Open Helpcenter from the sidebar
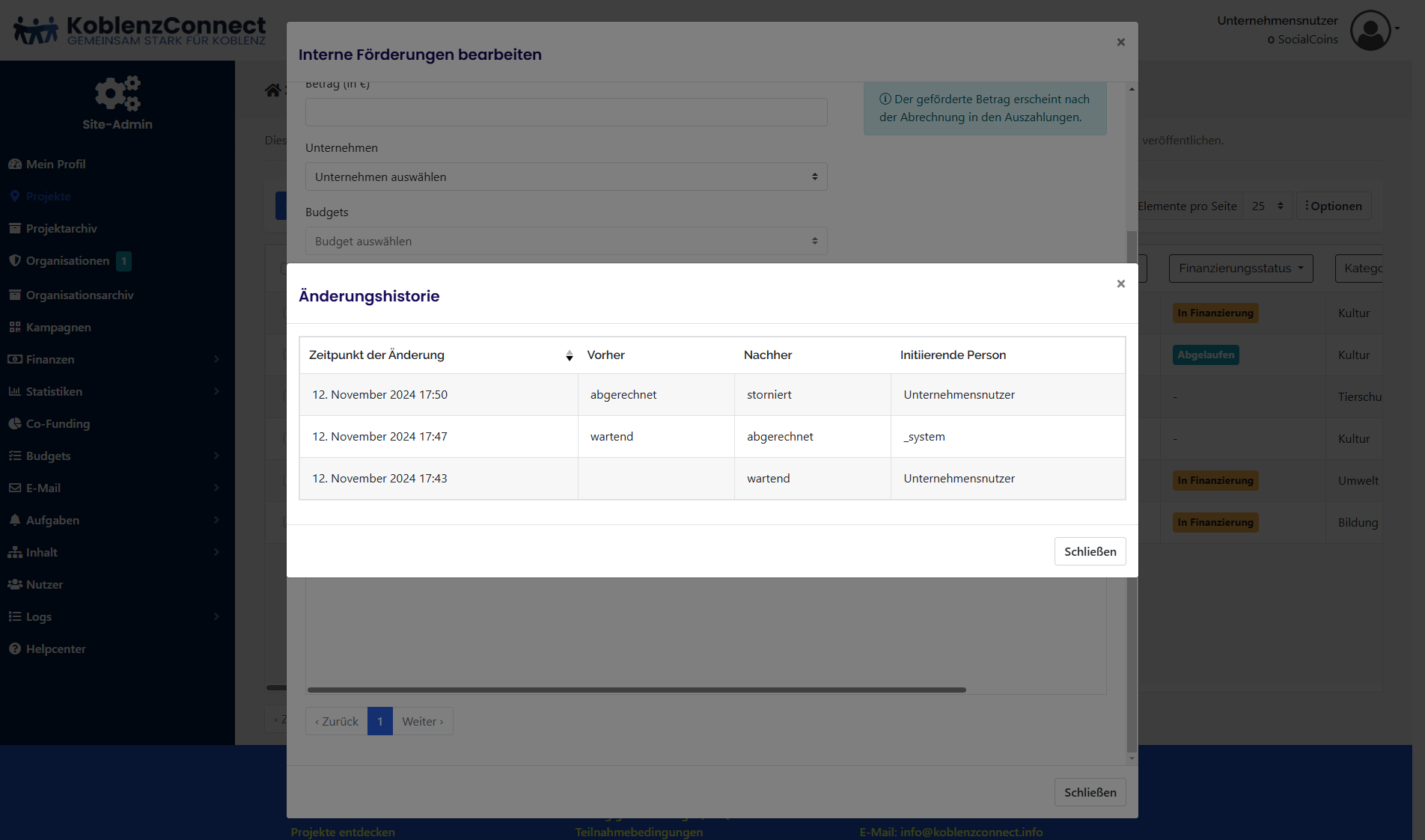Viewport: 1425px width, 840px height. tap(55, 649)
